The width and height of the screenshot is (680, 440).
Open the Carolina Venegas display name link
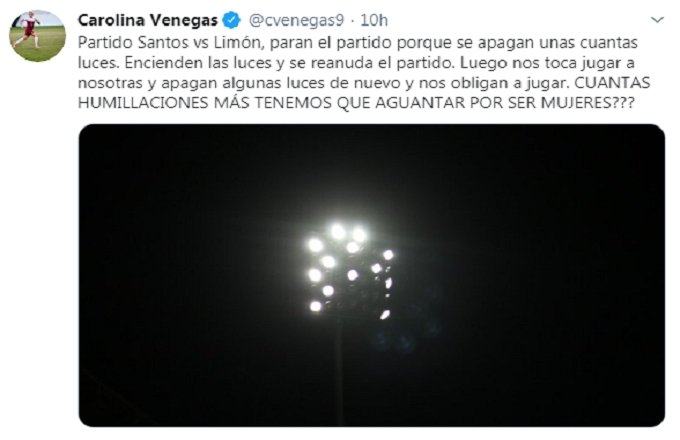click(x=147, y=20)
